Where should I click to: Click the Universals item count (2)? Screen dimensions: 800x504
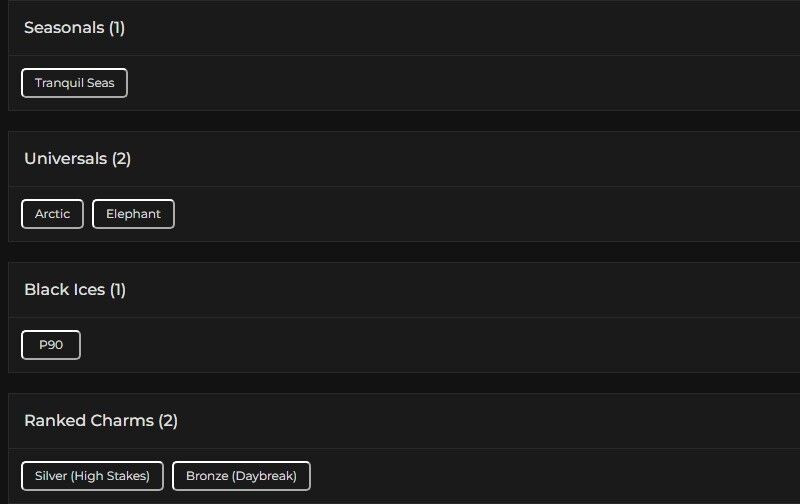(x=121, y=159)
